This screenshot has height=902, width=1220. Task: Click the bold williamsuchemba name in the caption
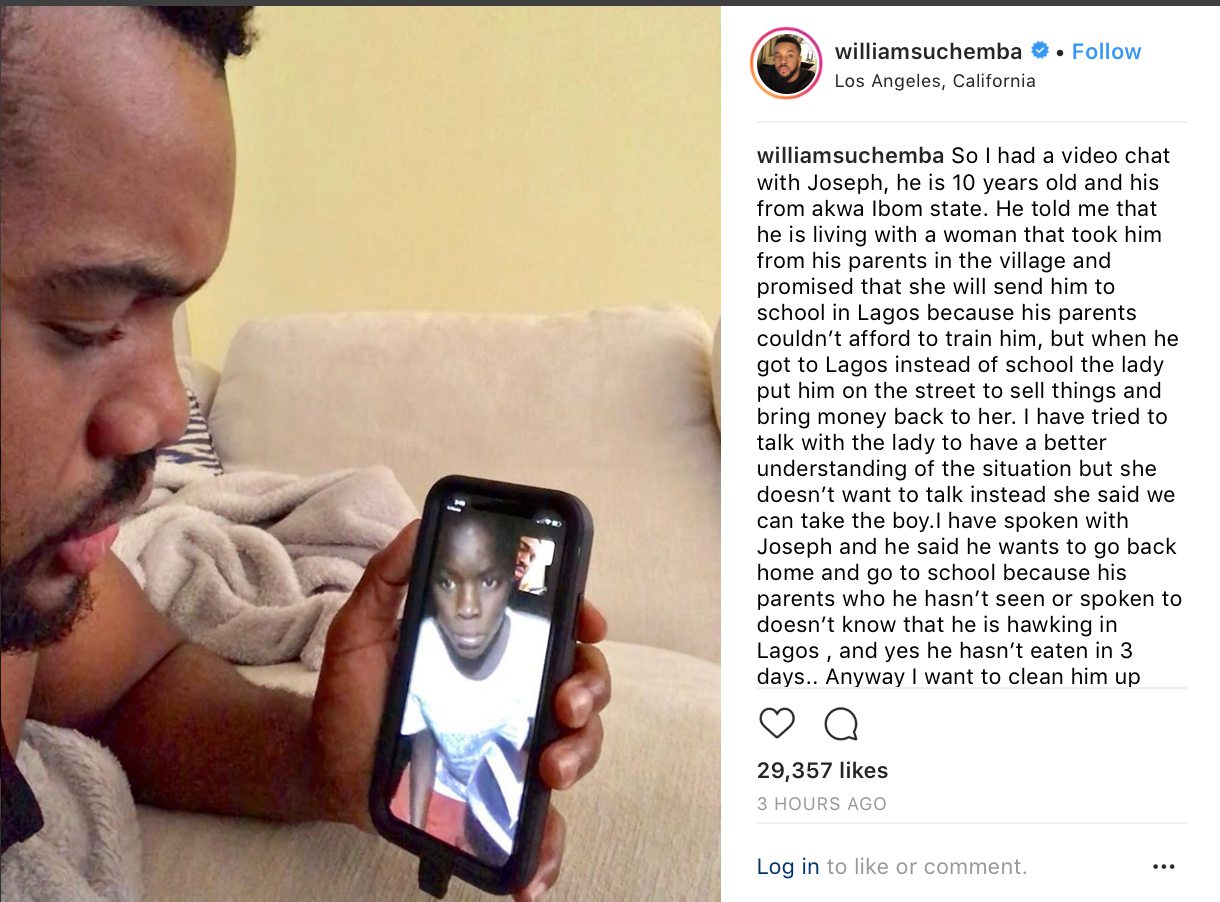tap(851, 156)
